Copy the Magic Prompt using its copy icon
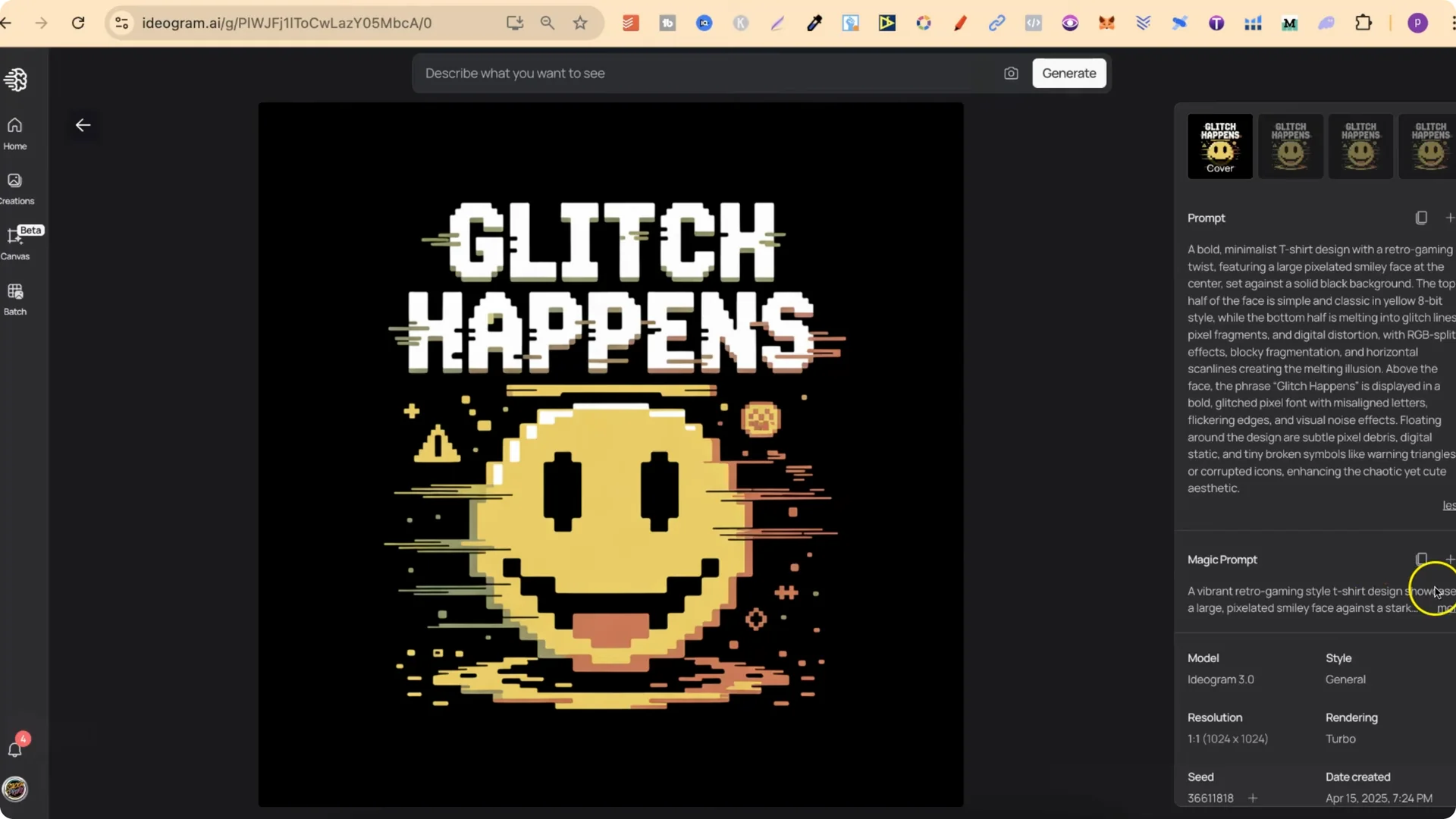 [x=1421, y=559]
